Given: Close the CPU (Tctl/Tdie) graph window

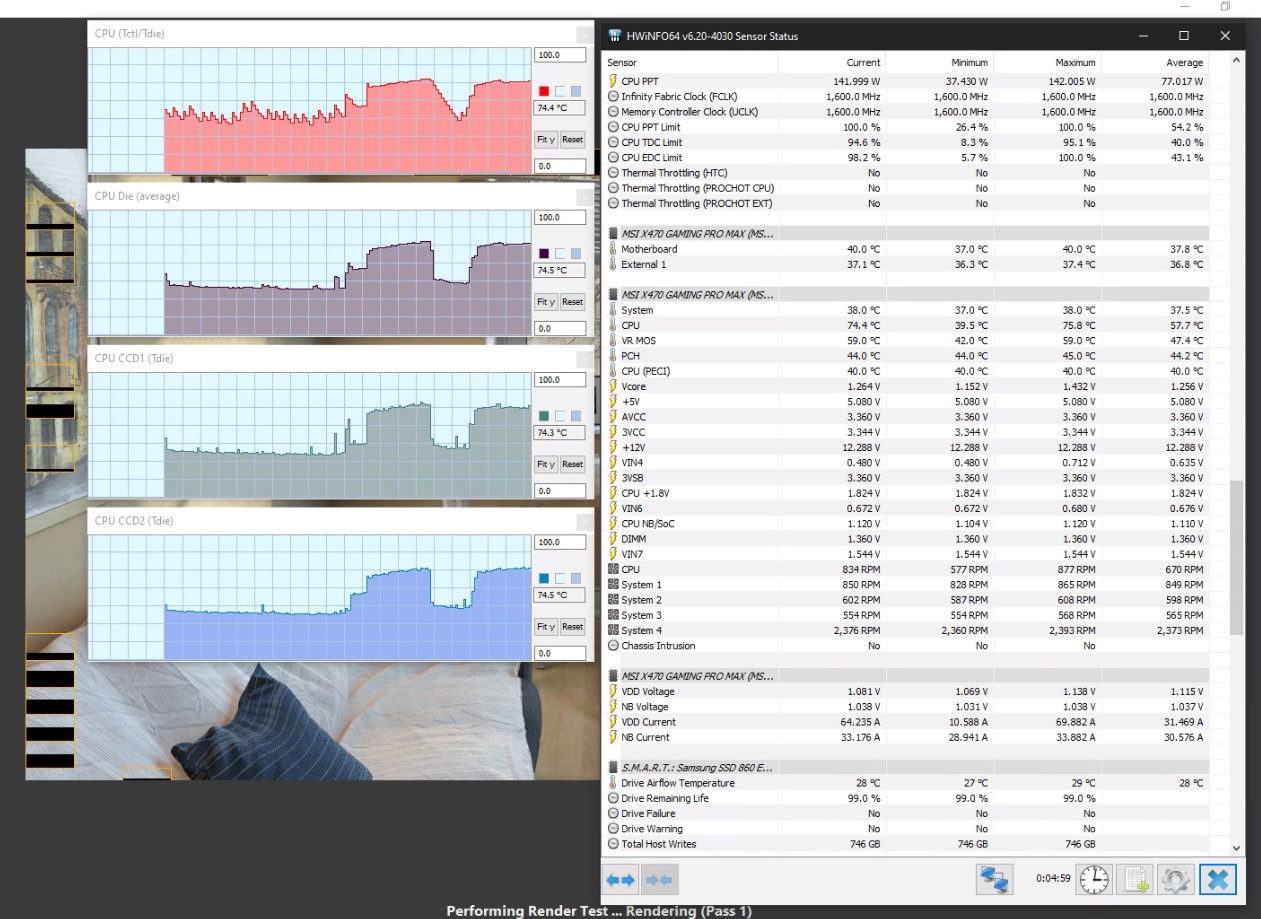Looking at the screenshot, I should click(584, 33).
